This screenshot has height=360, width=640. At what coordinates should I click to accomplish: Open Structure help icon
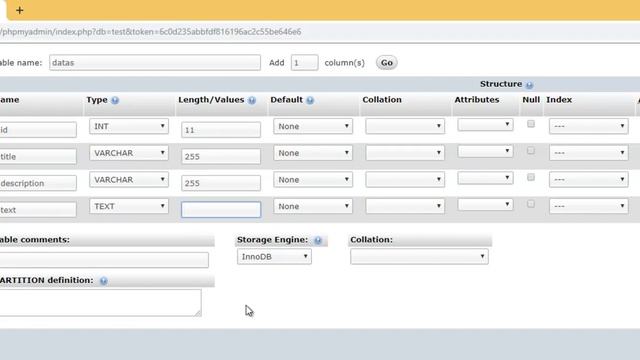pos(529,85)
